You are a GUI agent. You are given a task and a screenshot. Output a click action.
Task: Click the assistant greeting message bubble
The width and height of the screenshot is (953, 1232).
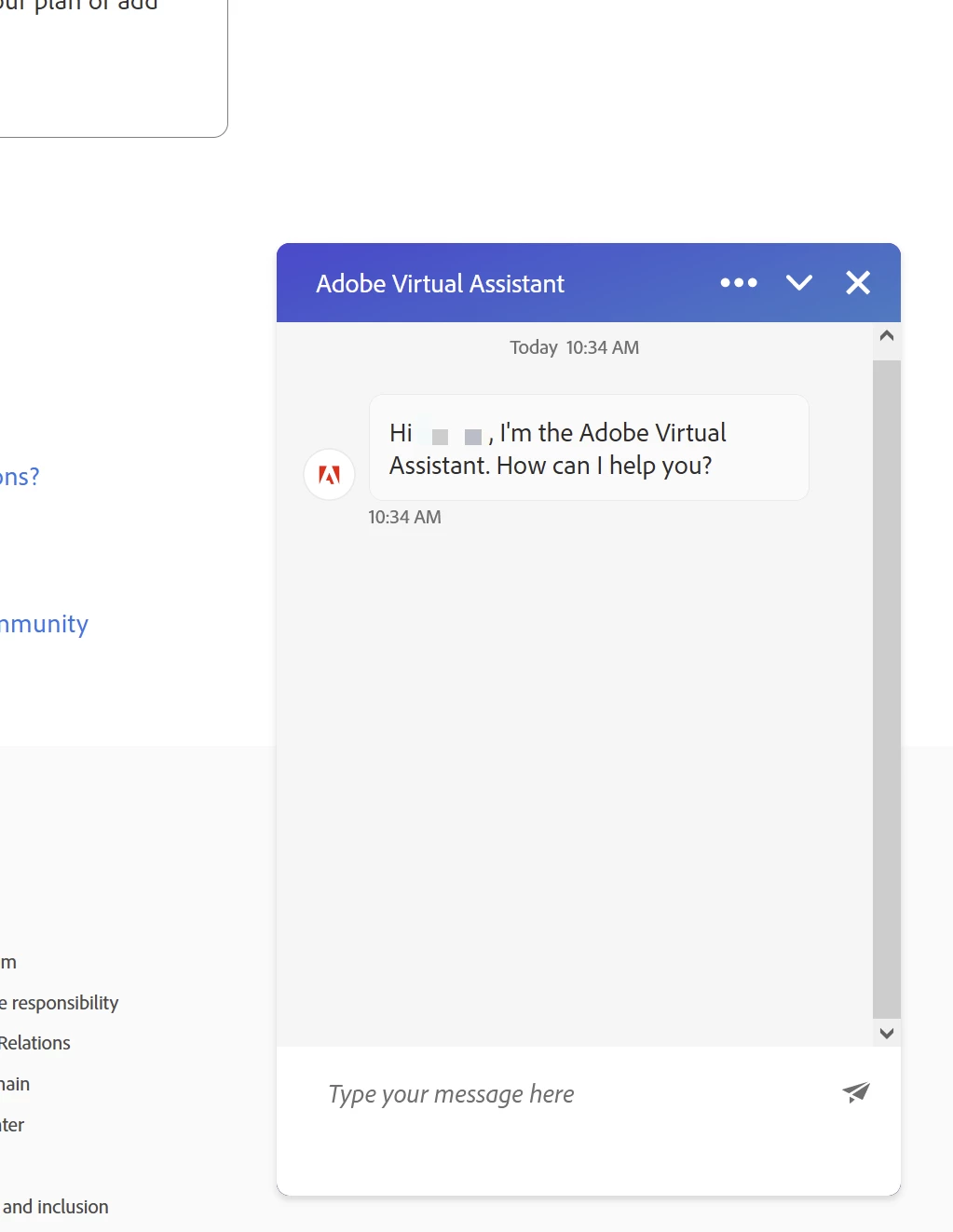click(x=589, y=448)
